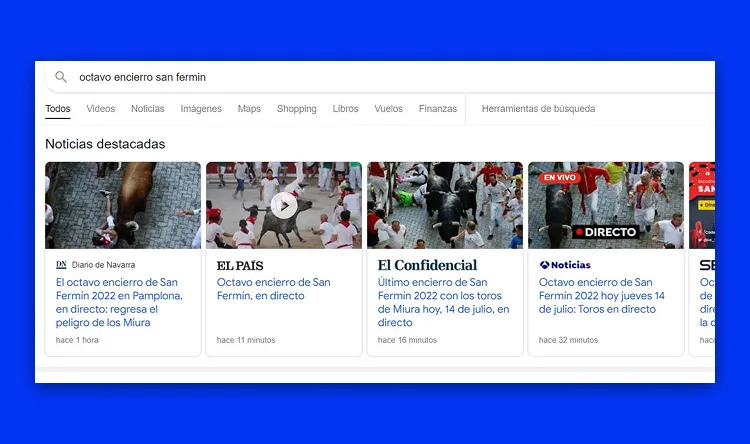Click the DIRECTO label on thumbnail
Viewport: 750px width, 444px height.
(x=606, y=232)
